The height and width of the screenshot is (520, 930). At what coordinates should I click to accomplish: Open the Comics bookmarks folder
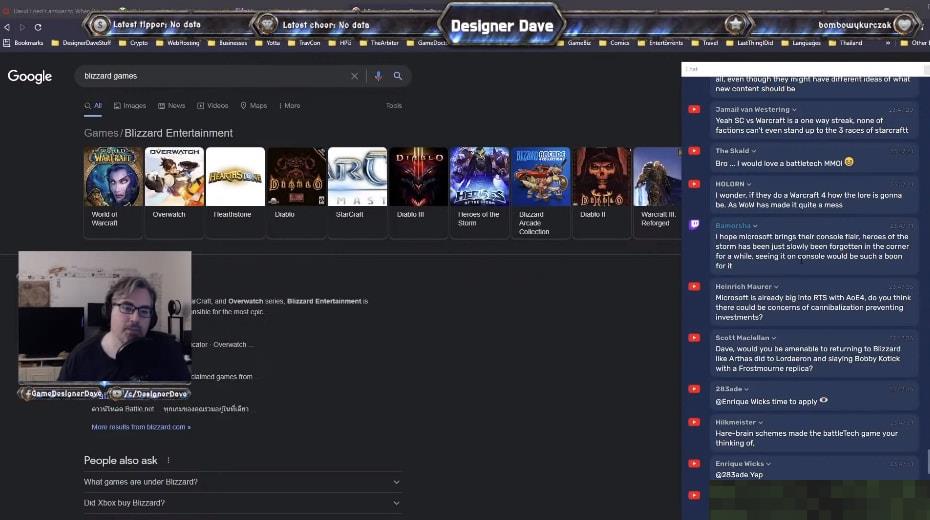614,43
